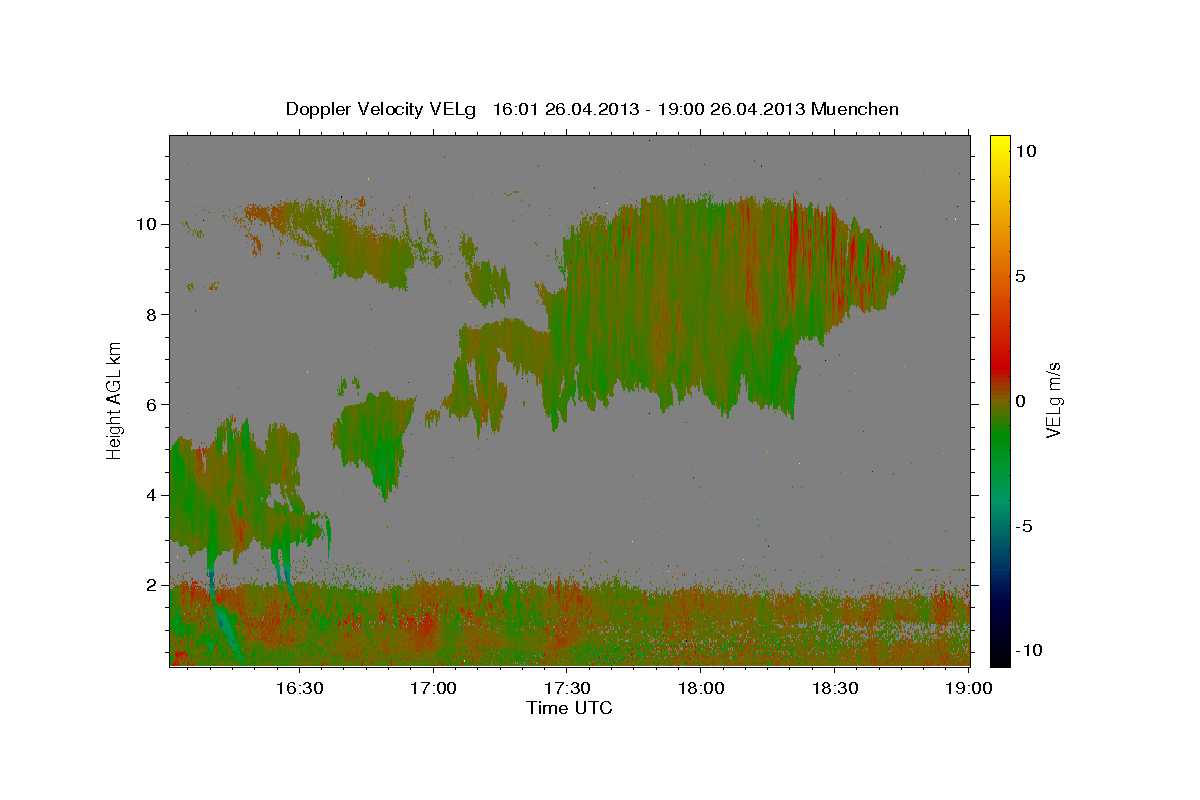1200x800 pixels.
Task: Click the plot title 'Doppler Velocity VELg'
Action: pyautogui.click(x=382, y=109)
